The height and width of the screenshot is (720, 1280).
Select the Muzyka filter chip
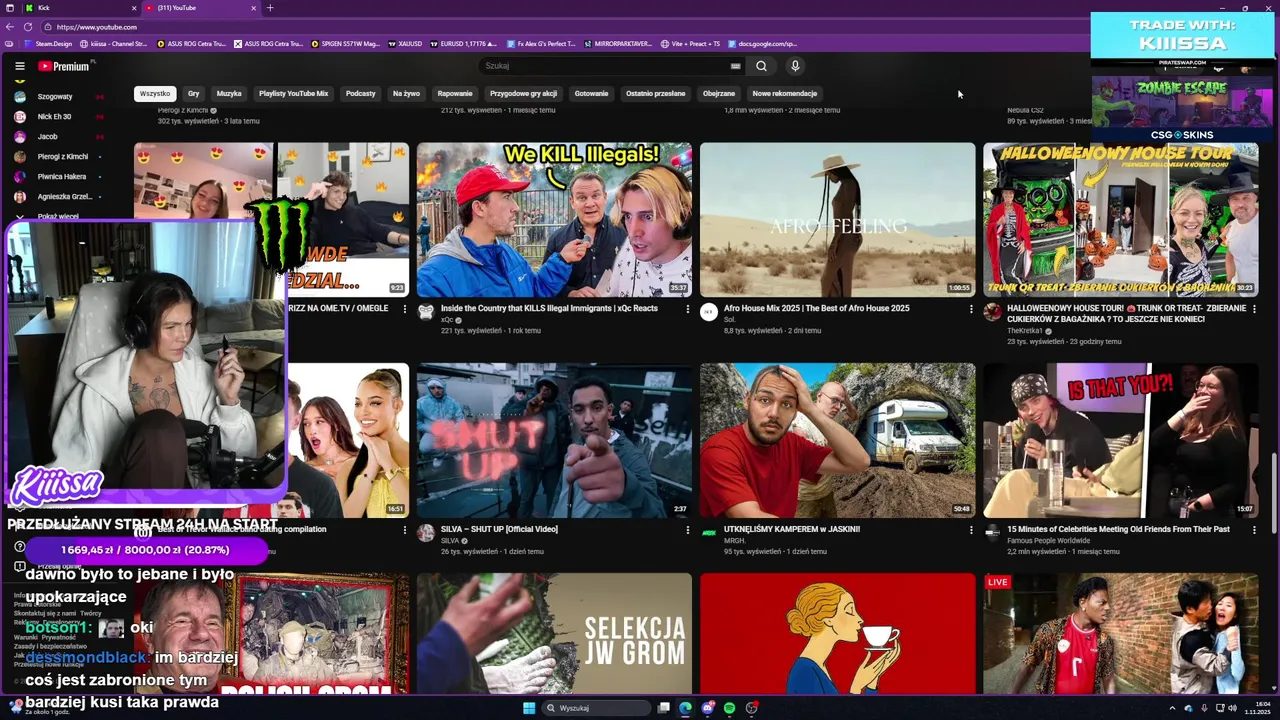pos(229,93)
